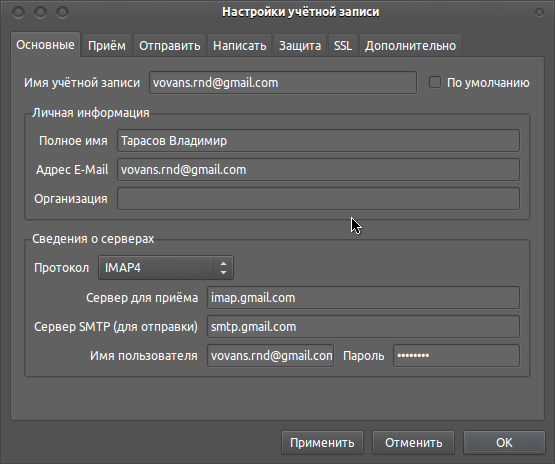Click the second title bar circle button
Image resolution: width=555 pixels, height=464 pixels.
click(40, 12)
